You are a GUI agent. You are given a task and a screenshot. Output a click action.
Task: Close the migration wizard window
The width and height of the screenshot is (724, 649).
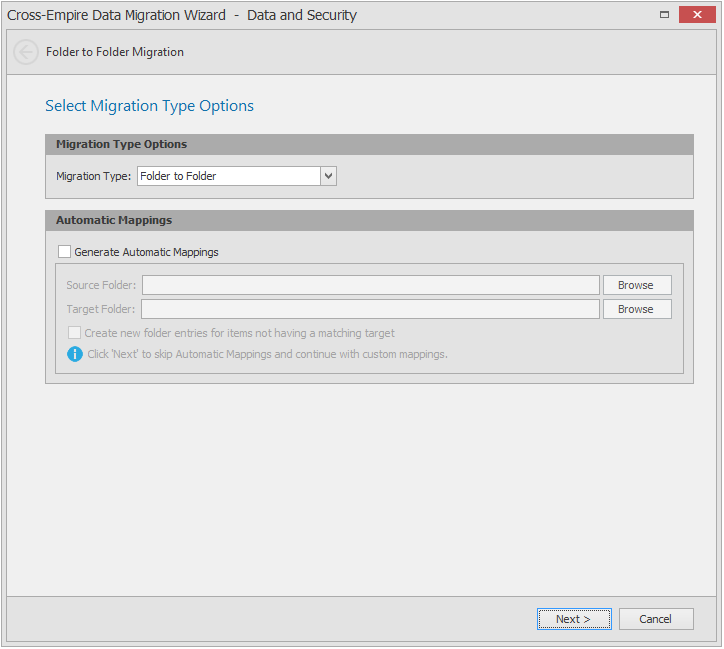tap(697, 15)
